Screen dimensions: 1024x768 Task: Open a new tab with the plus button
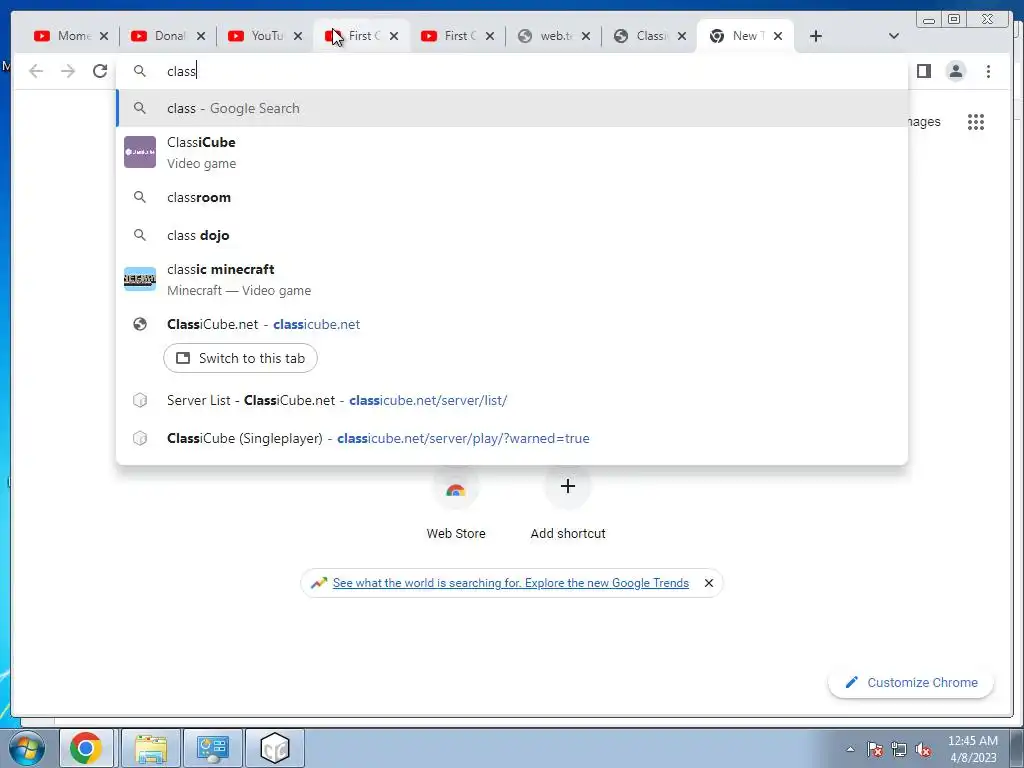[x=816, y=36]
